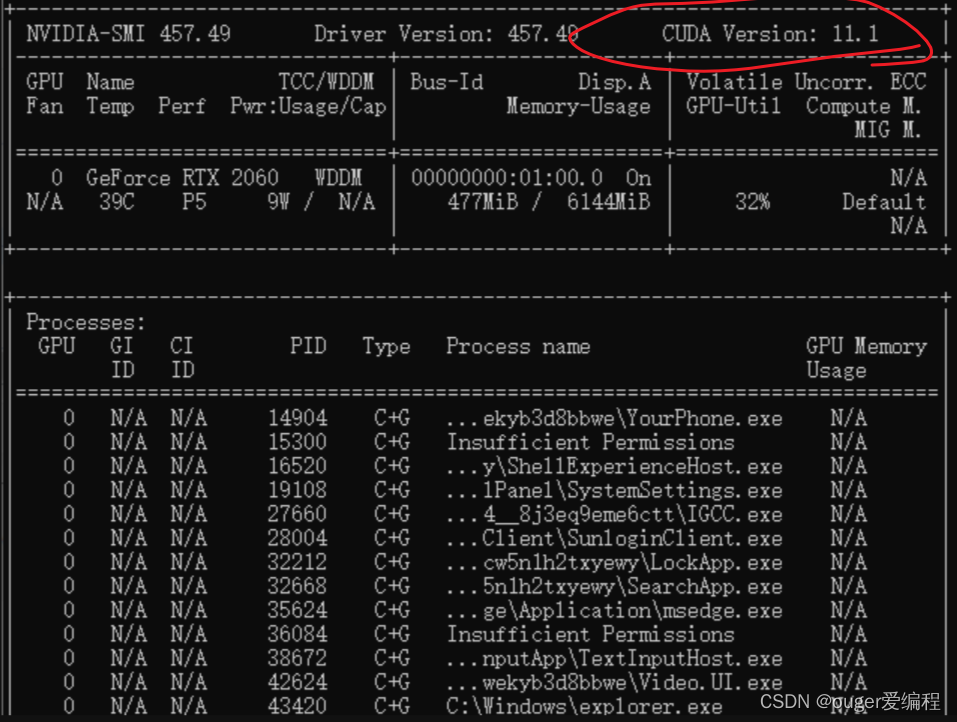Click the 32% GPU-Util reading
This screenshot has width=957, height=722.
tap(752, 201)
